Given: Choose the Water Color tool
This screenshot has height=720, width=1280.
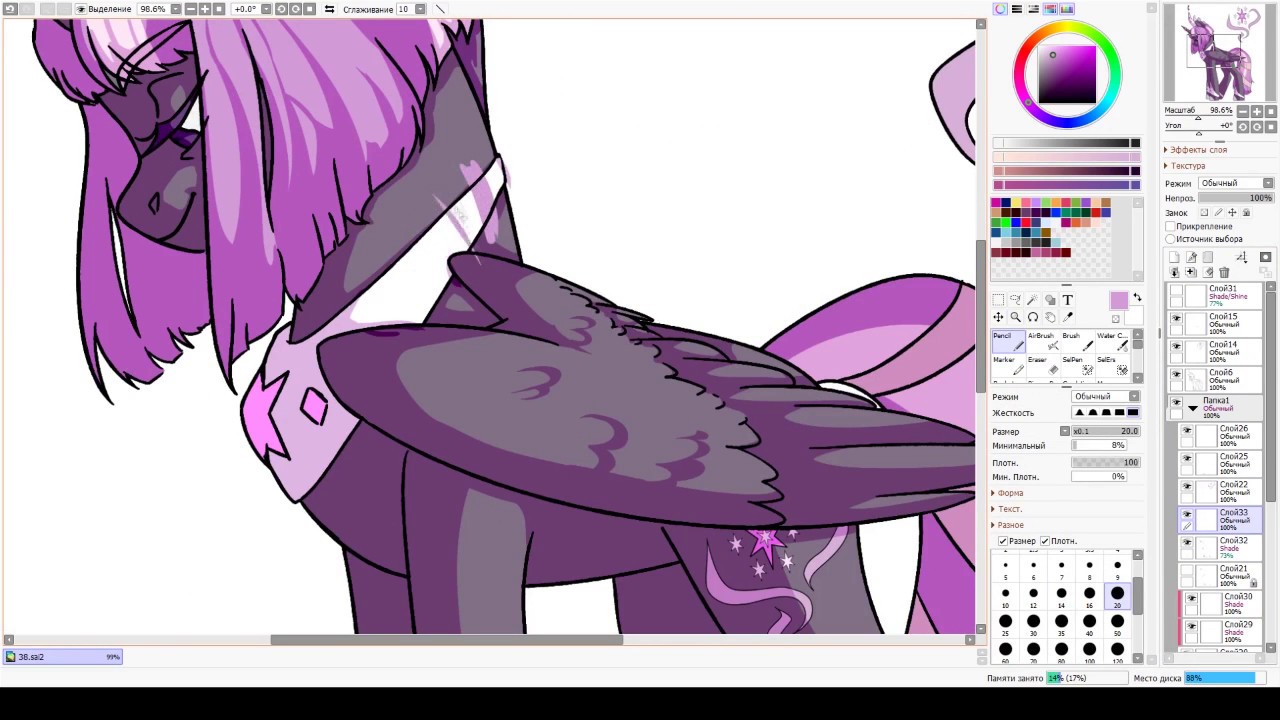Looking at the screenshot, I should [1112, 342].
